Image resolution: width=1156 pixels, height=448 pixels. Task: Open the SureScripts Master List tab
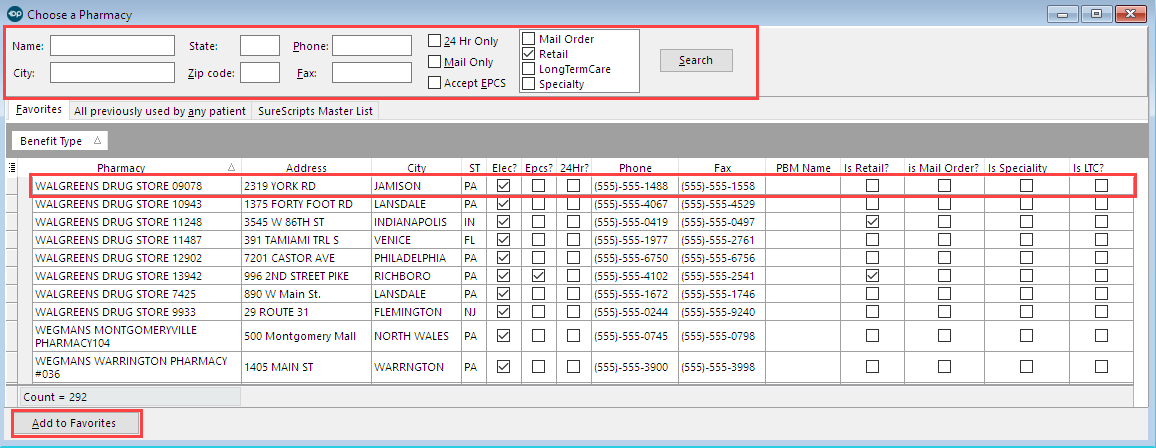(316, 111)
